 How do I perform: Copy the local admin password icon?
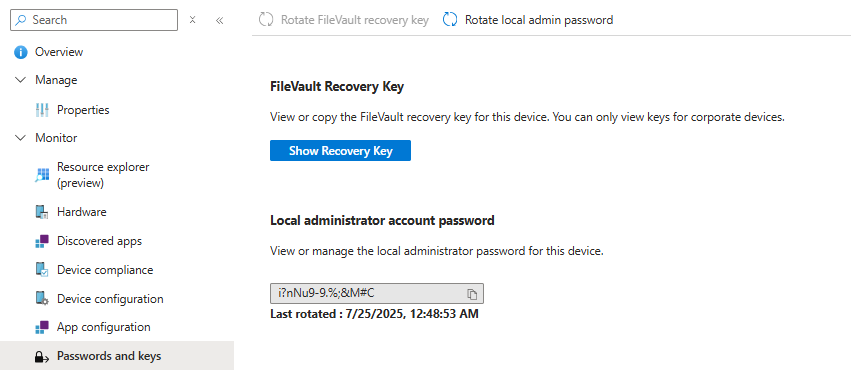pyautogui.click(x=472, y=294)
